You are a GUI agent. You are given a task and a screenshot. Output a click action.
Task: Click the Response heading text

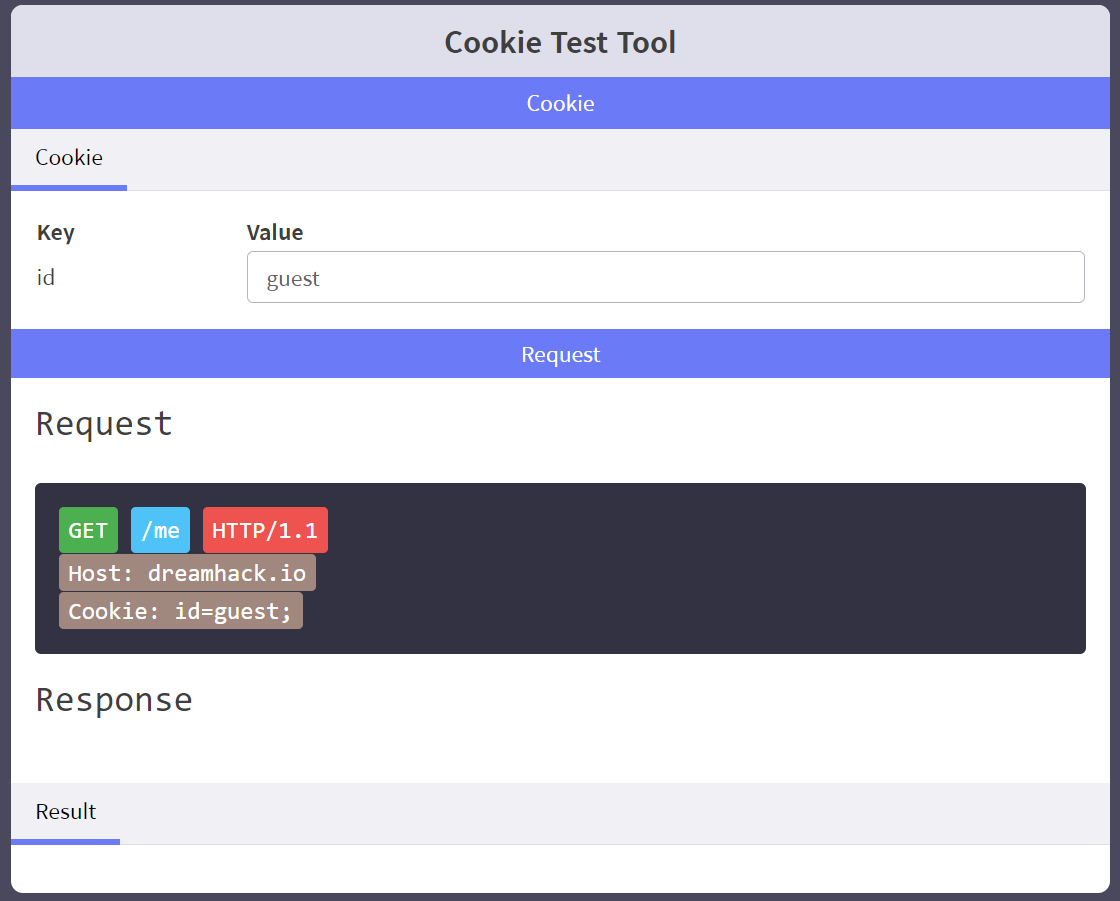tap(114, 700)
